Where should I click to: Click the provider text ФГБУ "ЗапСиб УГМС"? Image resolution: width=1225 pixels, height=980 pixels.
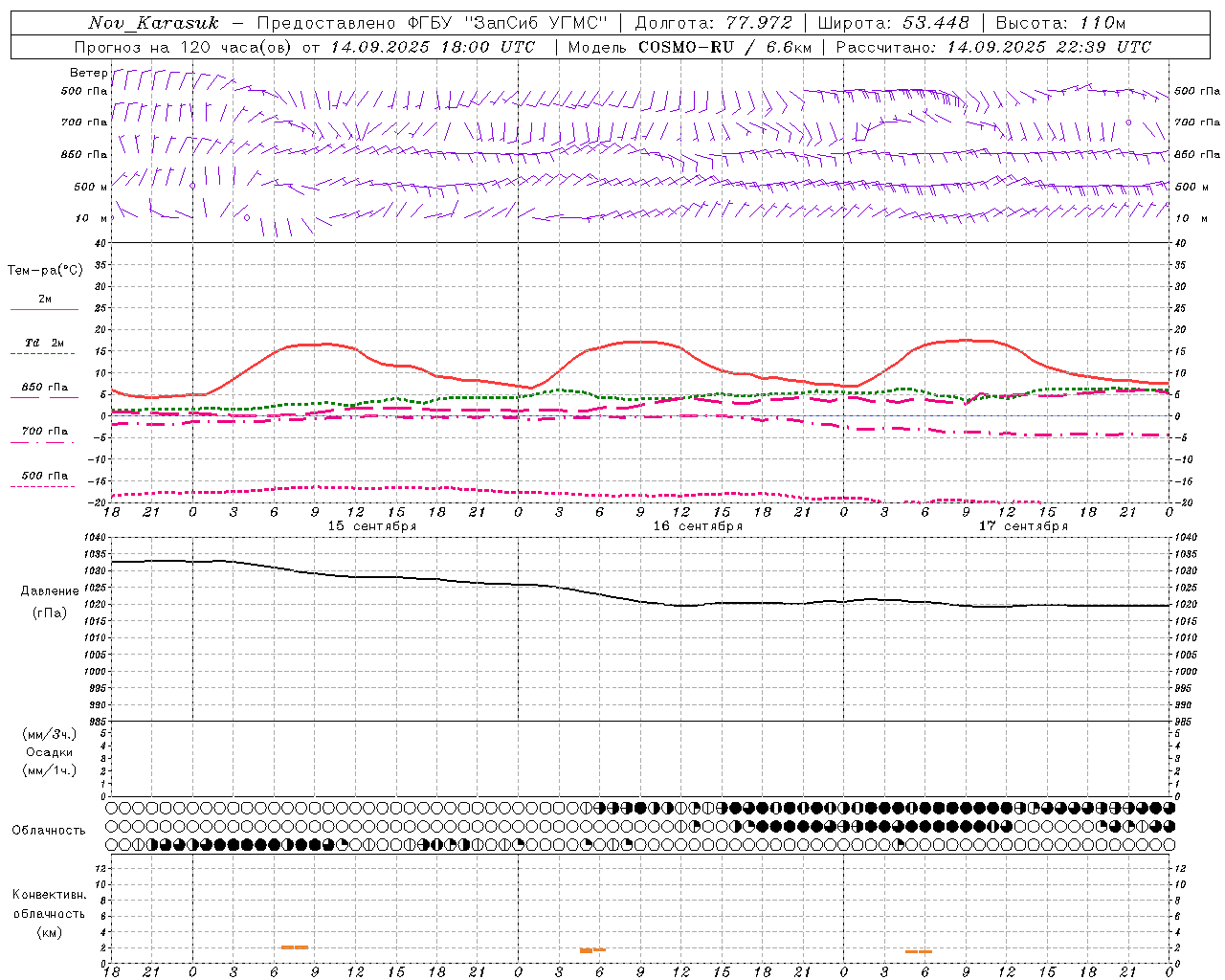pyautogui.click(x=508, y=23)
